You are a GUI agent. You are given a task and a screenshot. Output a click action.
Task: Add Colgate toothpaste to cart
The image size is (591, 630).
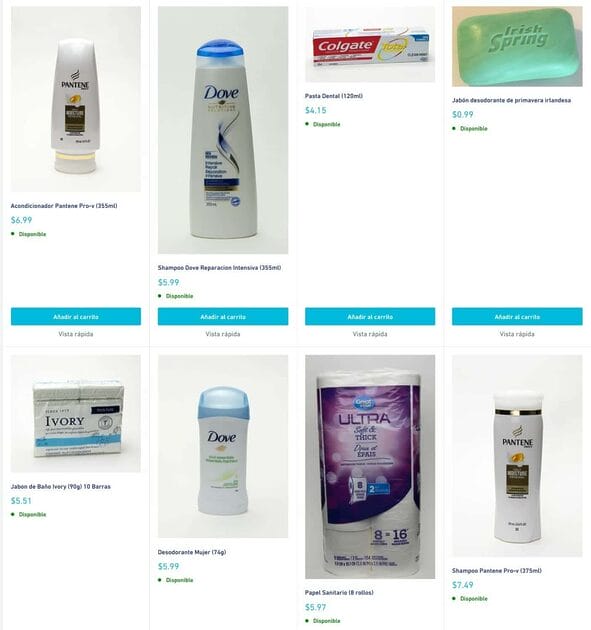370,317
